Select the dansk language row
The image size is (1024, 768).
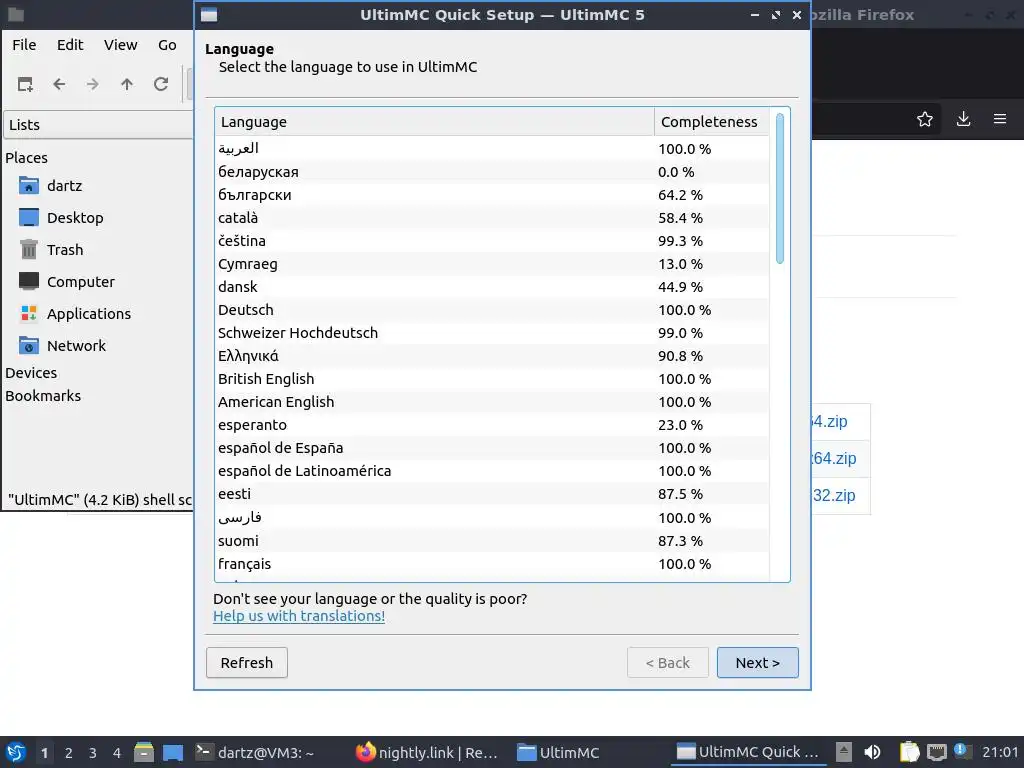492,287
